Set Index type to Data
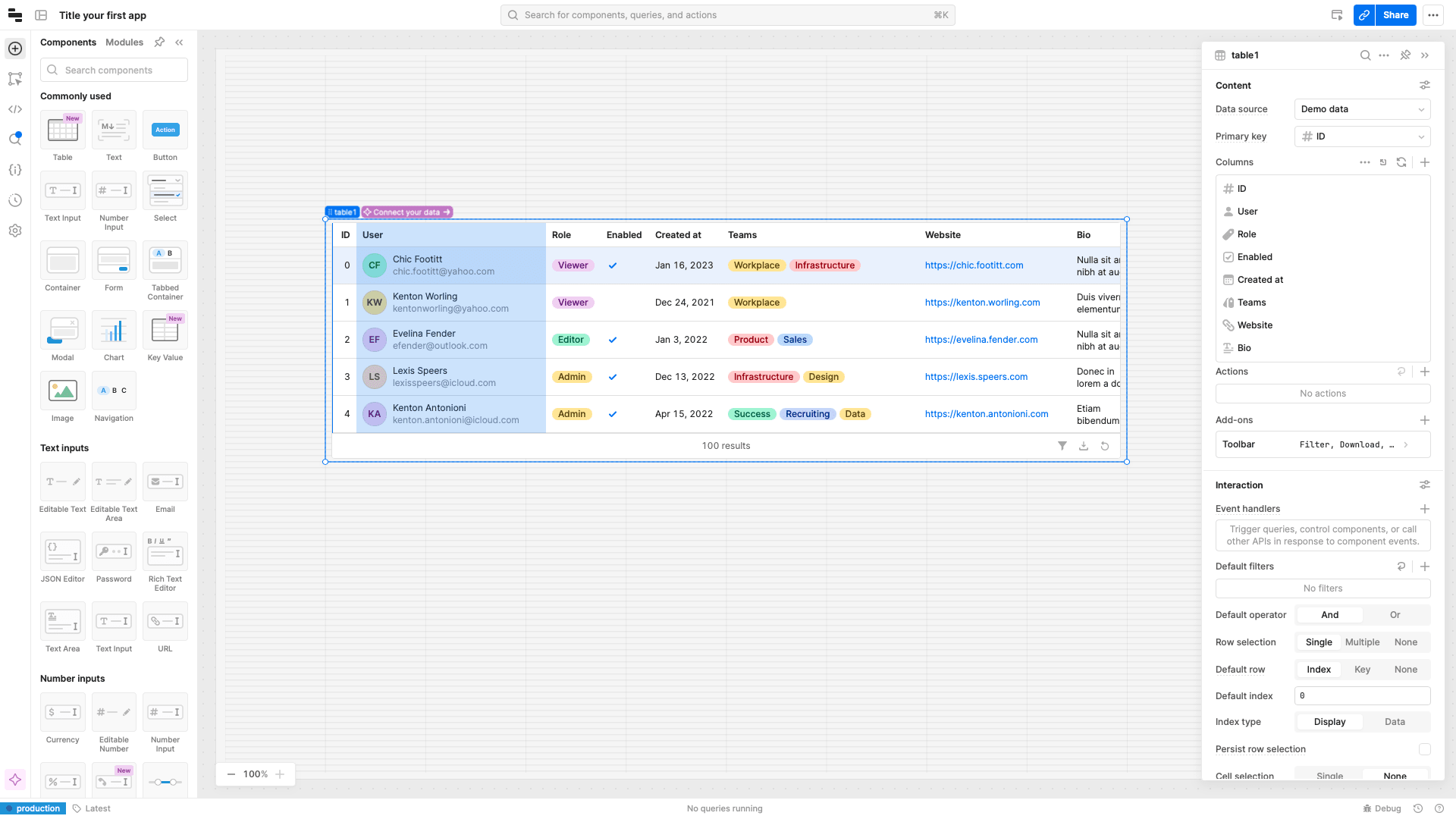The height and width of the screenshot is (819, 1456). click(x=1395, y=722)
